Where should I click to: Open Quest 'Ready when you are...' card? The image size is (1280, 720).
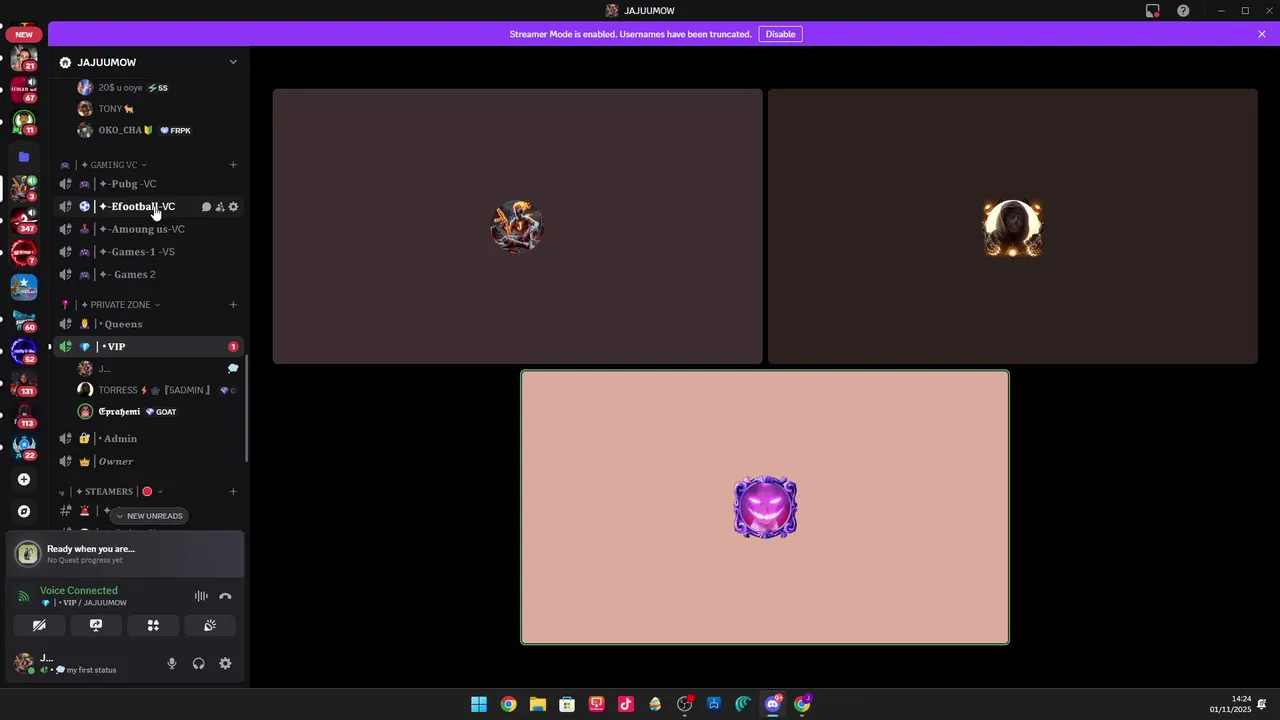[126, 554]
